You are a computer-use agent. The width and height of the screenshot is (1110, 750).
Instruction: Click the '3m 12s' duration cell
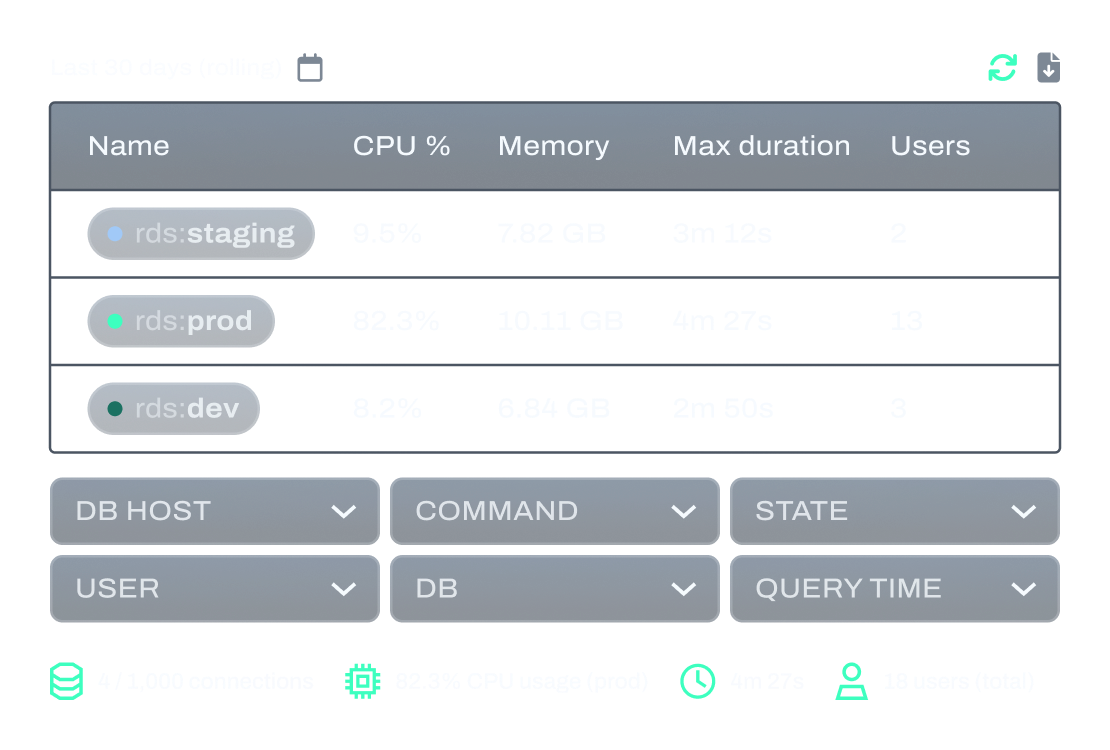(x=722, y=234)
